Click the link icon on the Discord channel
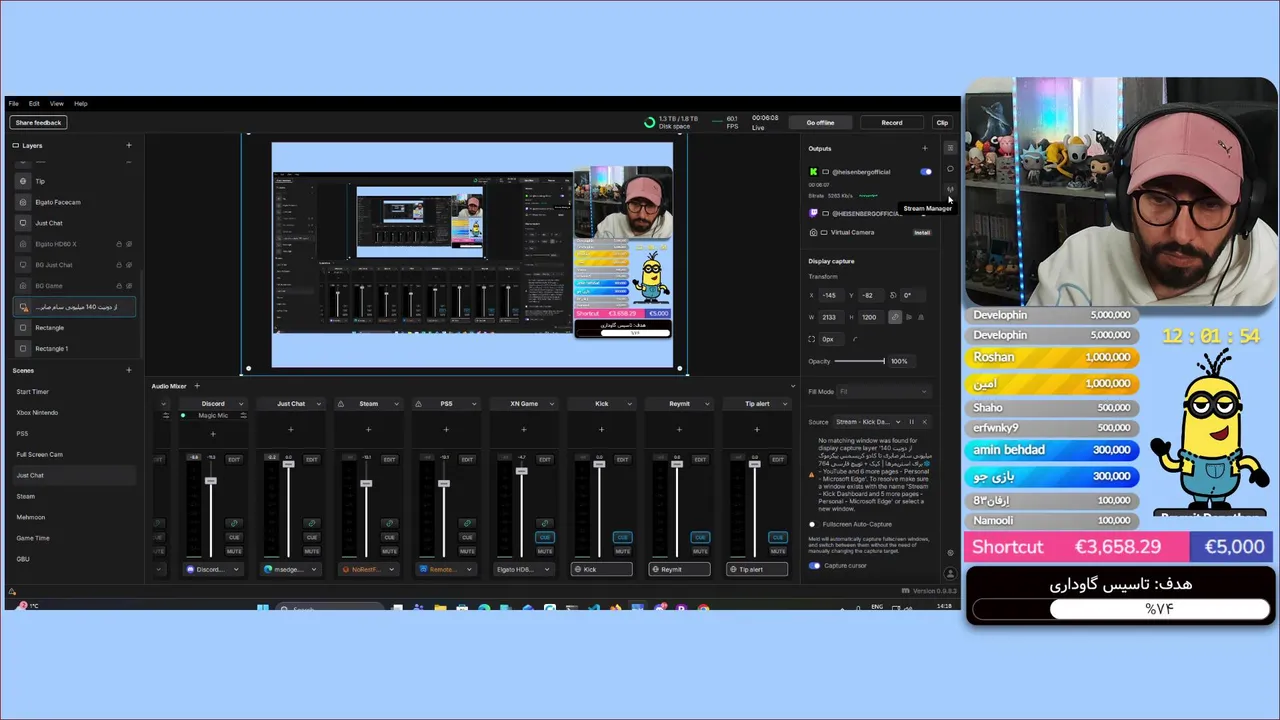The width and height of the screenshot is (1280, 720). click(x=234, y=523)
